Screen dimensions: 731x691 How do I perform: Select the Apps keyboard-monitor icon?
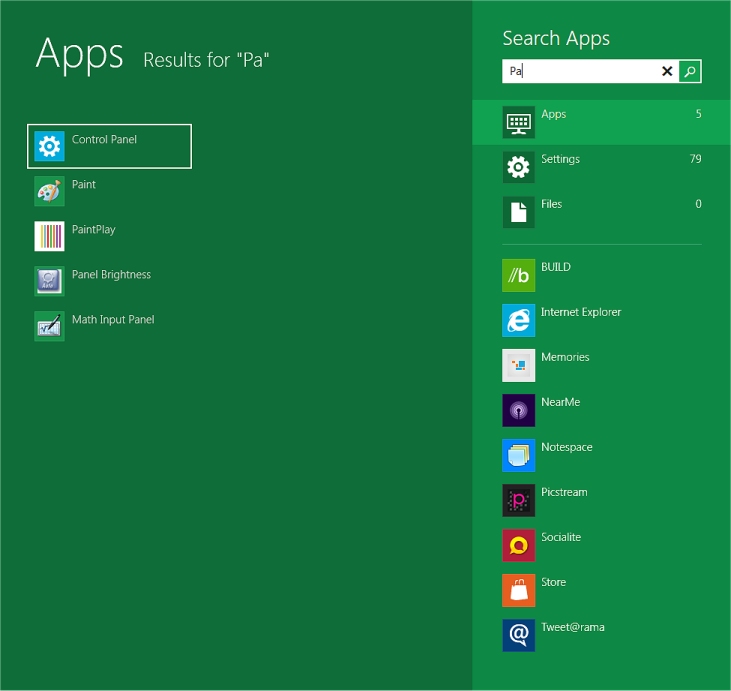518,122
